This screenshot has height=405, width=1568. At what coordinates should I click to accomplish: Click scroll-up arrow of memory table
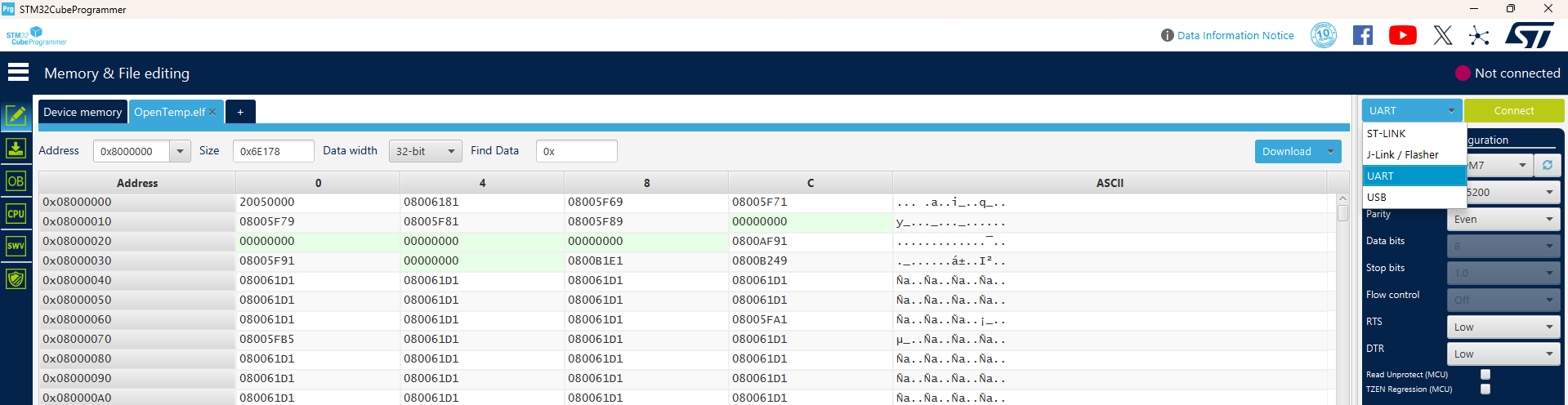tap(1342, 198)
